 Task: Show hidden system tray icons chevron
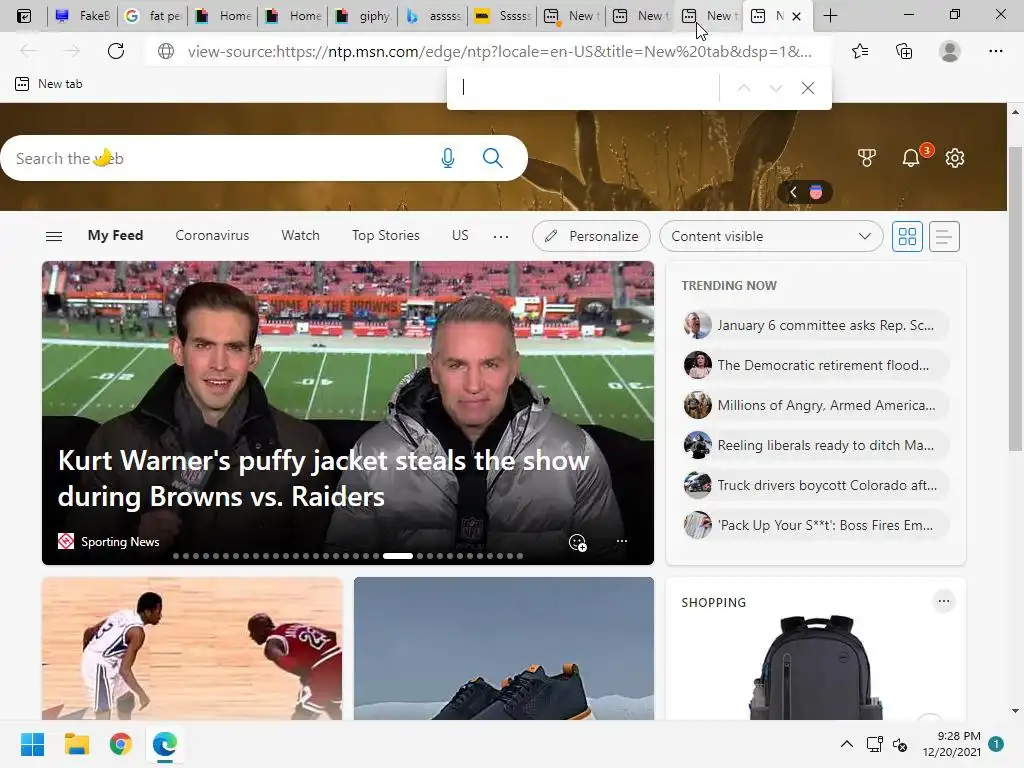click(x=846, y=744)
